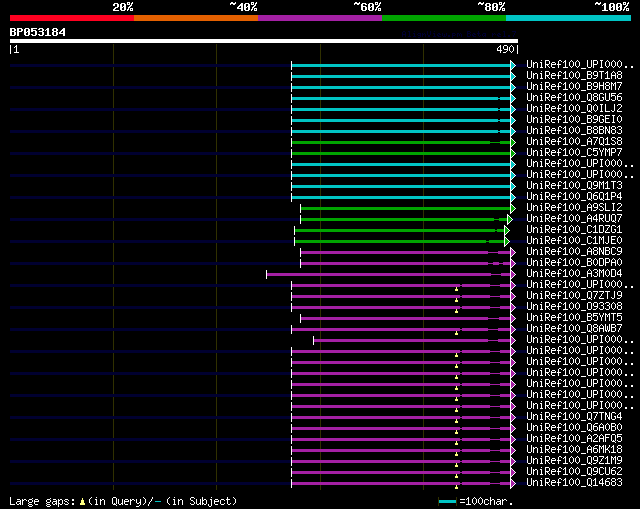Click the yellow in-Query gap legend triangle
The height and width of the screenshot is (509, 640).
[82, 501]
